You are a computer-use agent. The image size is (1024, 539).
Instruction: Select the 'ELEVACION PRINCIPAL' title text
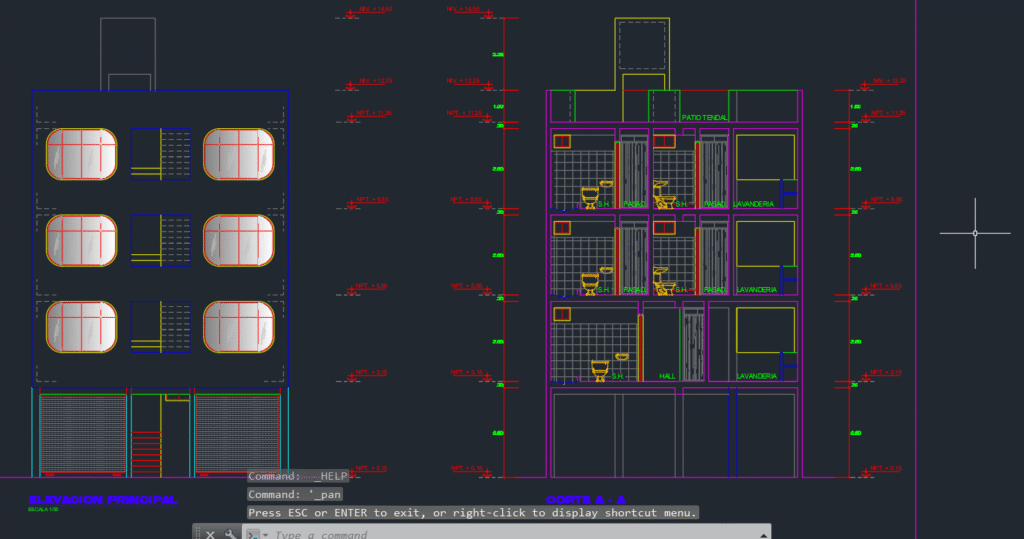[103, 500]
